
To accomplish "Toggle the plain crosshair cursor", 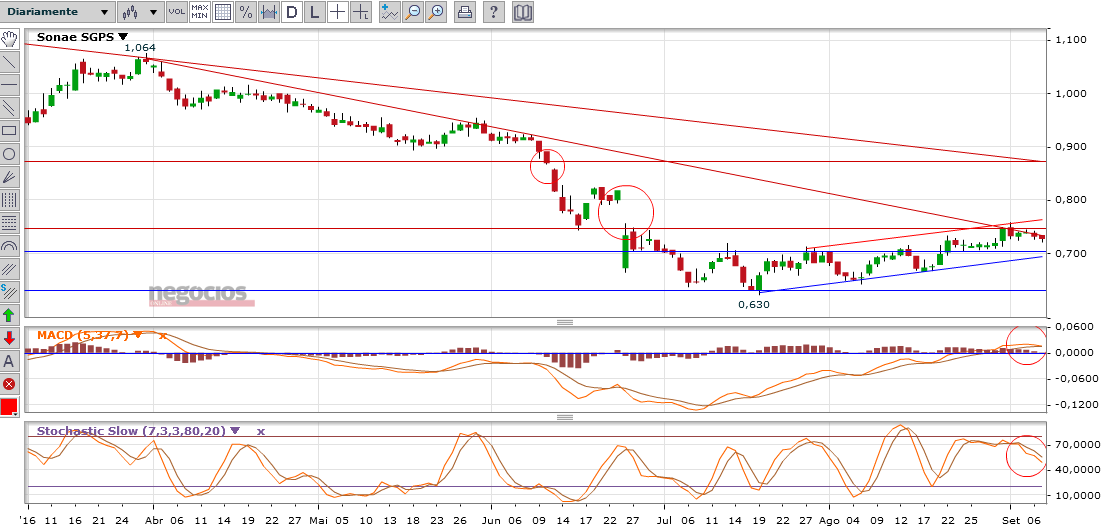I will [338, 11].
